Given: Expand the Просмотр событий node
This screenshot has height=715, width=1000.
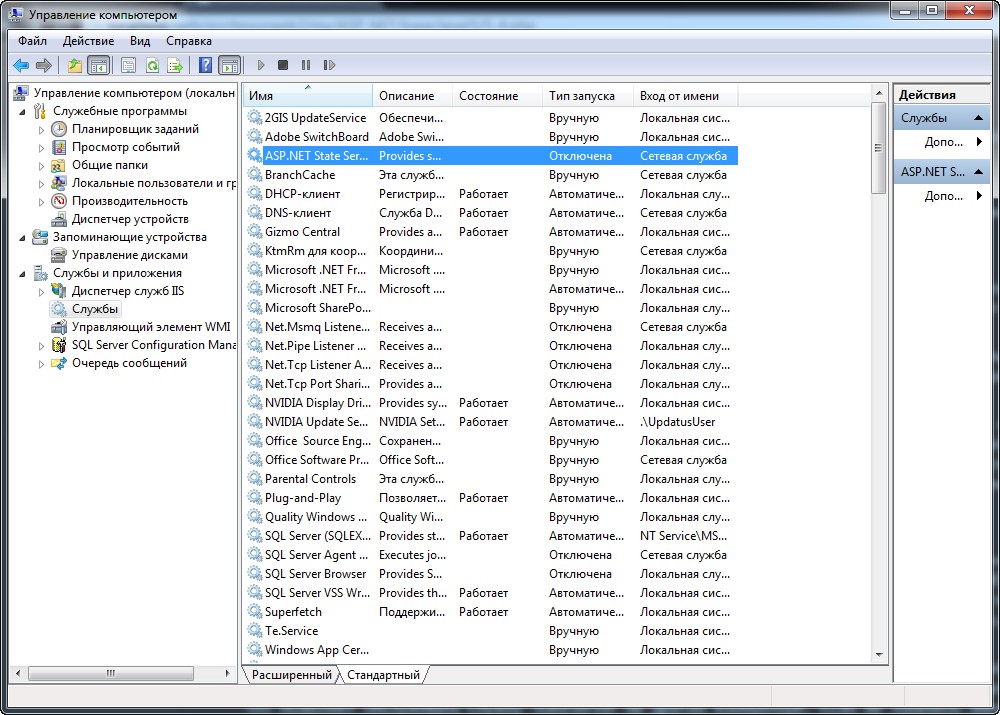Looking at the screenshot, I should point(41,147).
